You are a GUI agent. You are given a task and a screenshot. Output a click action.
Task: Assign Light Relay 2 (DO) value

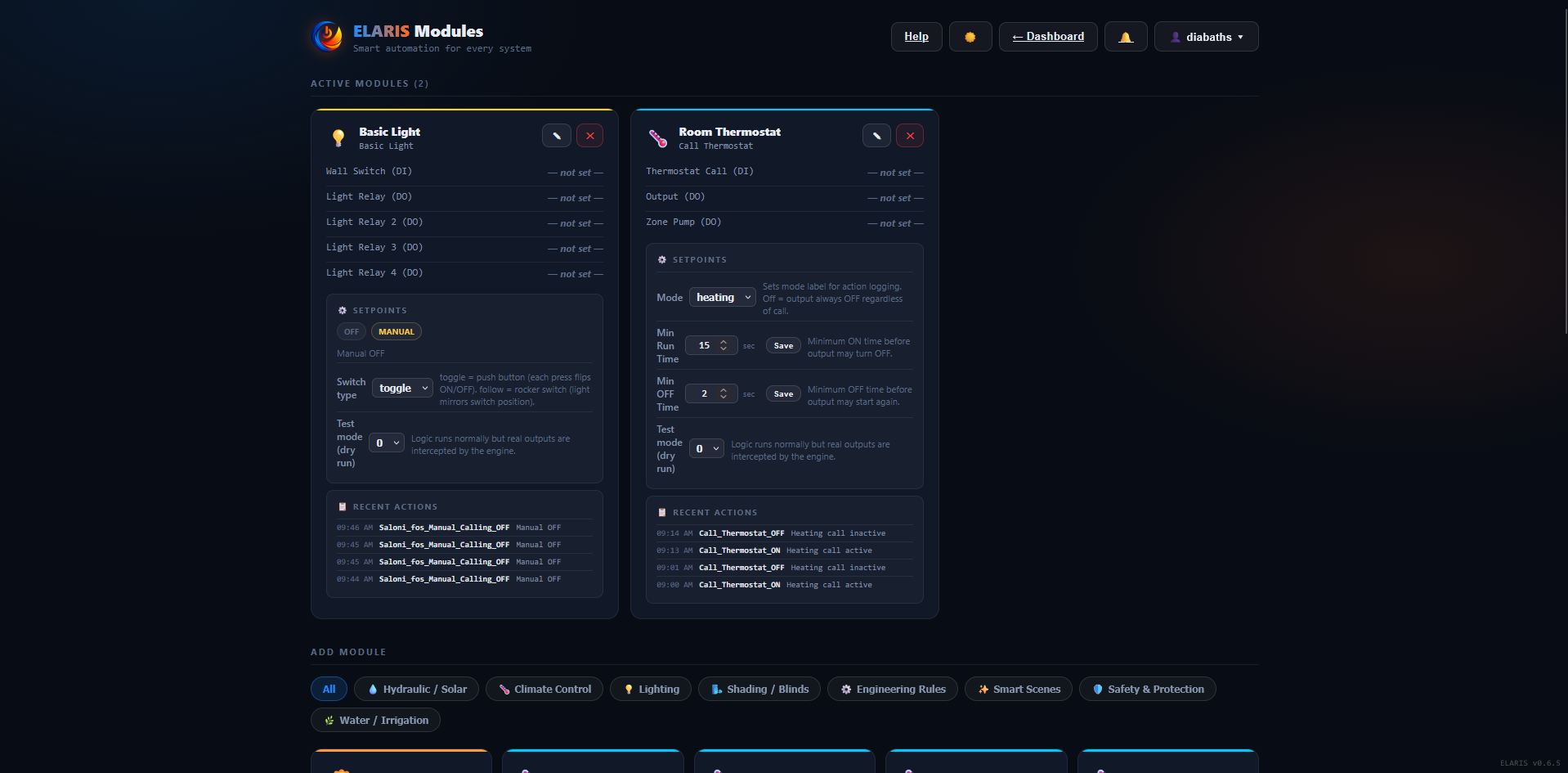pos(576,223)
